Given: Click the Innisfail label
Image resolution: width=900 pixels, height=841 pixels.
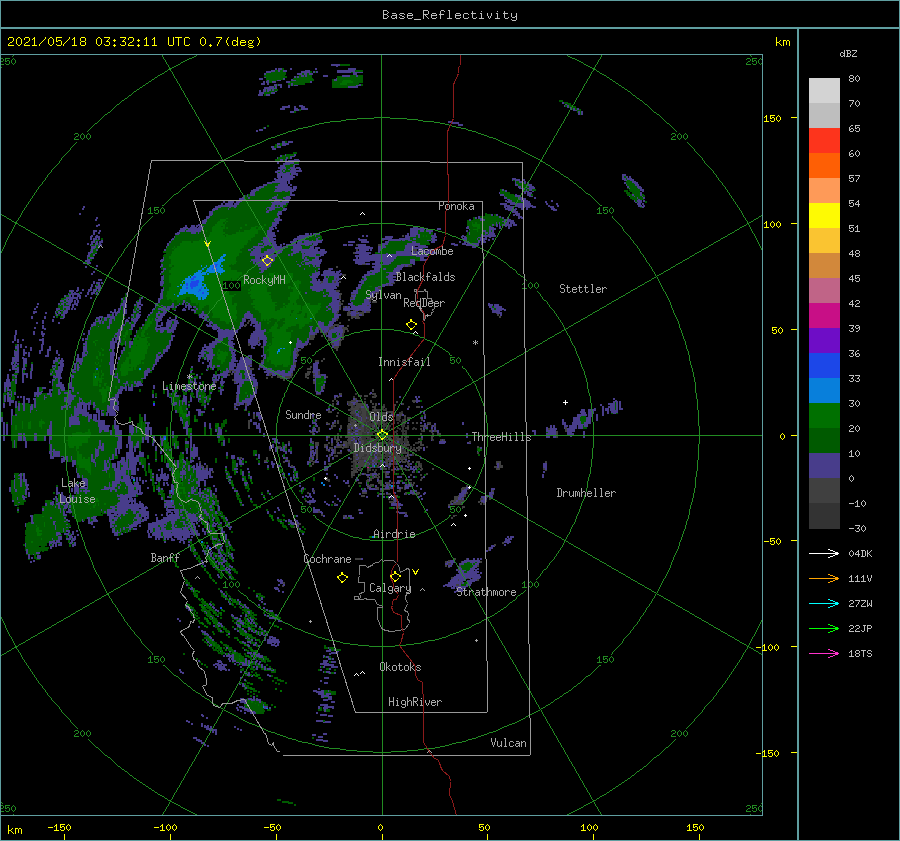Looking at the screenshot, I should [404, 362].
